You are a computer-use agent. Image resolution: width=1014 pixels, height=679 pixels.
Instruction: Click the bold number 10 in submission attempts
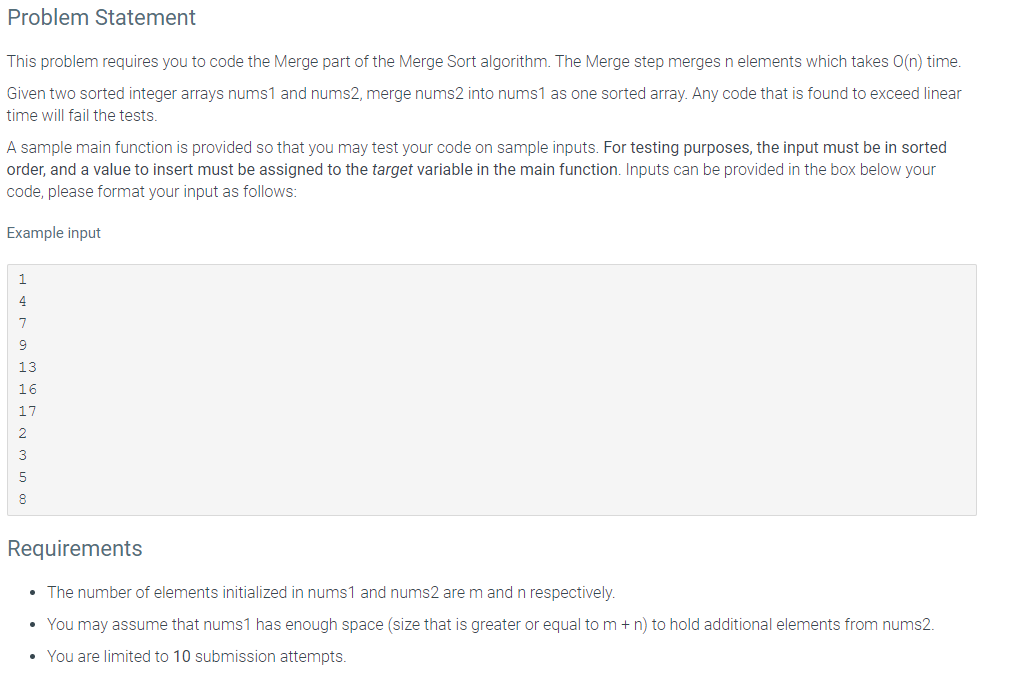[182, 656]
